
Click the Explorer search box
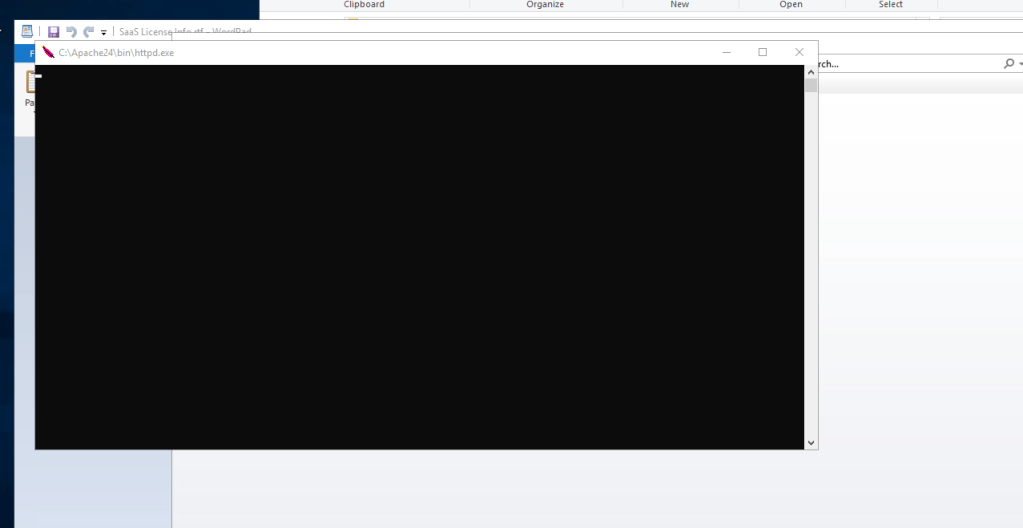click(x=900, y=64)
